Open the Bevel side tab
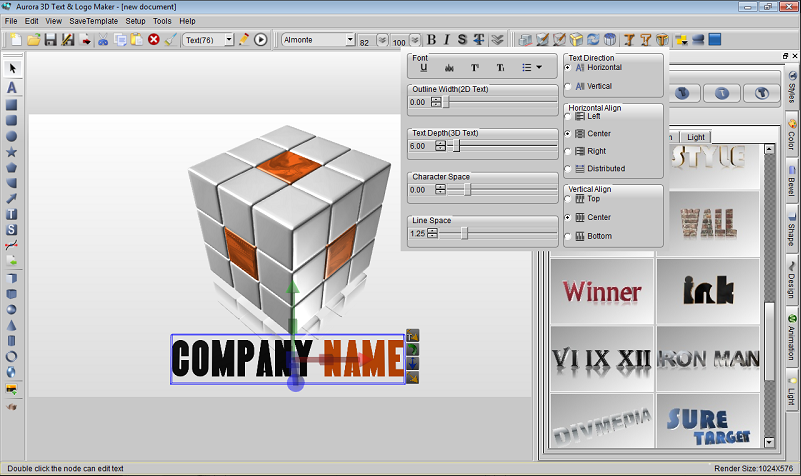The image size is (801, 476). pyautogui.click(x=792, y=181)
